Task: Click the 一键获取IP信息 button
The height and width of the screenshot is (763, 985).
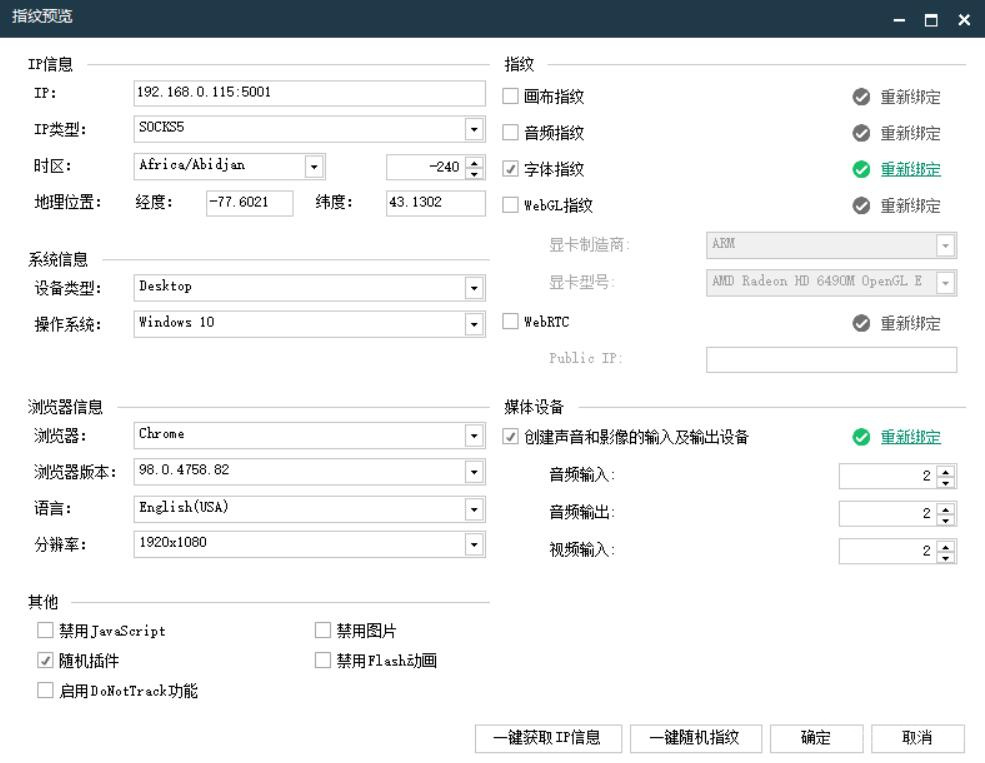Action: 548,739
